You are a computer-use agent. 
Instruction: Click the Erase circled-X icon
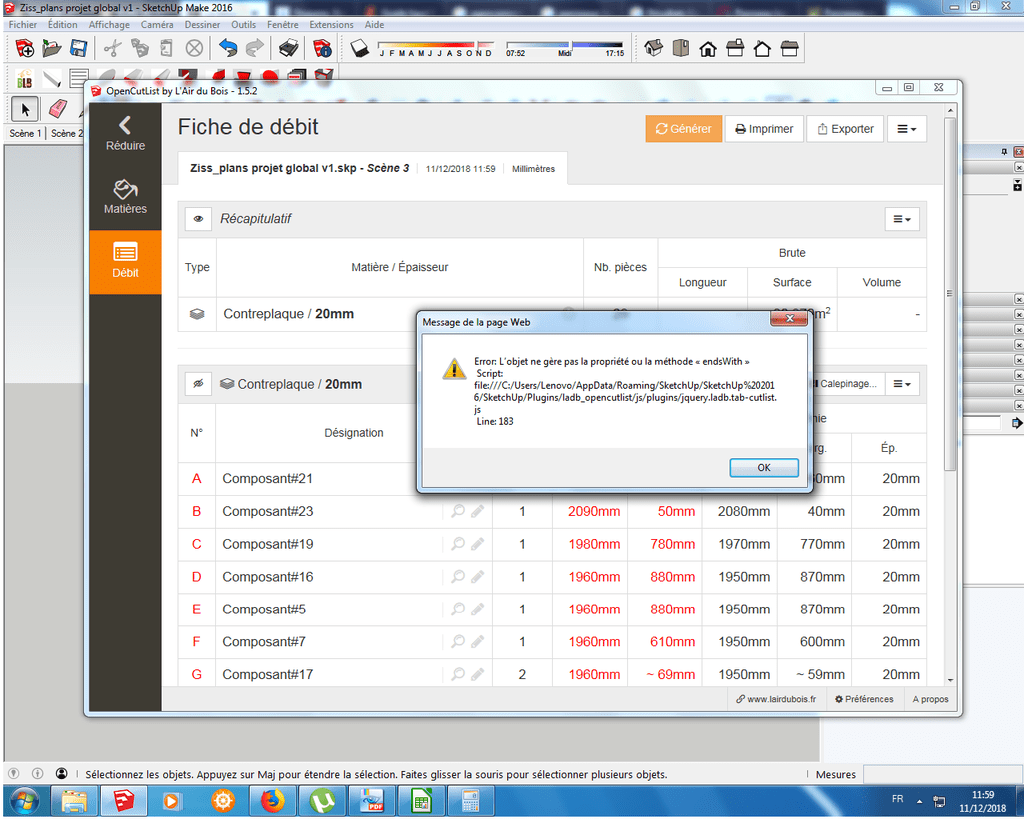194,48
